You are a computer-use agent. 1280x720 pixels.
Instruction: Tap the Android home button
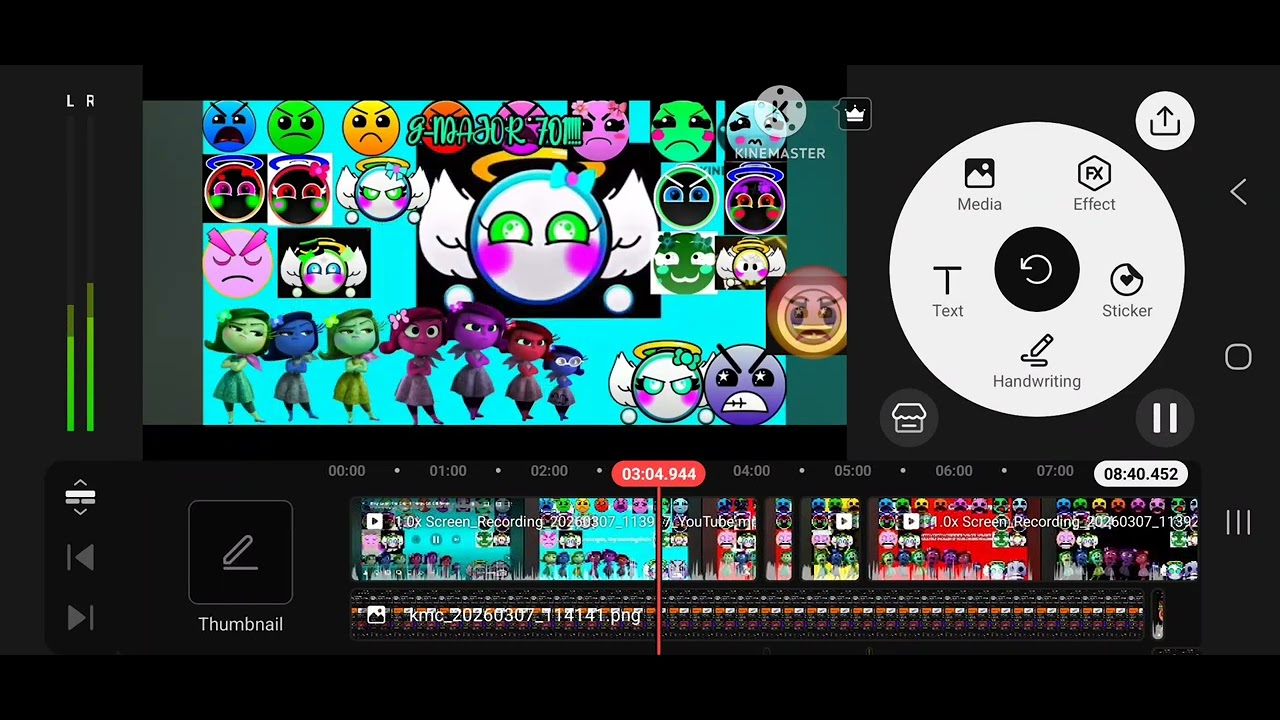click(1238, 357)
